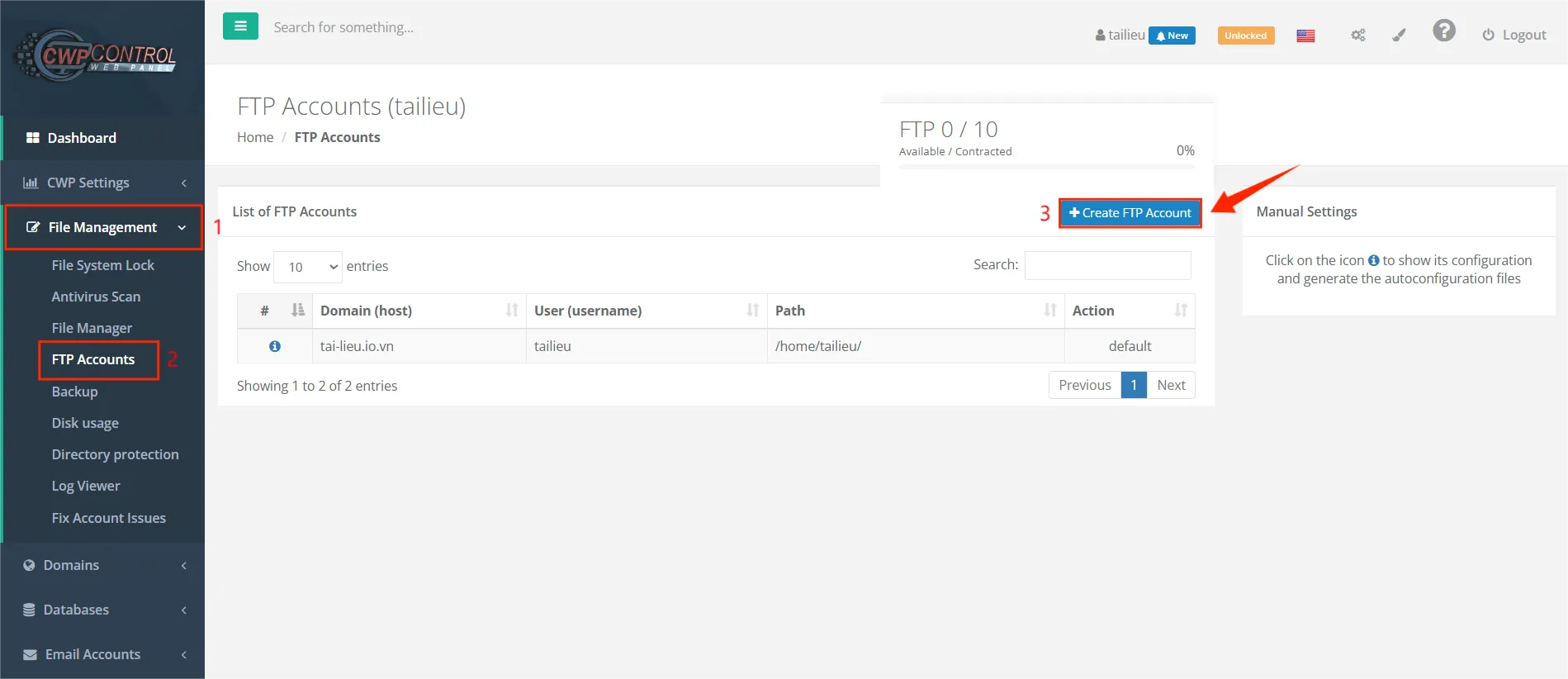Viewport: 1568px width, 679px height.
Task: Click the Domains globe icon
Action: 29,565
